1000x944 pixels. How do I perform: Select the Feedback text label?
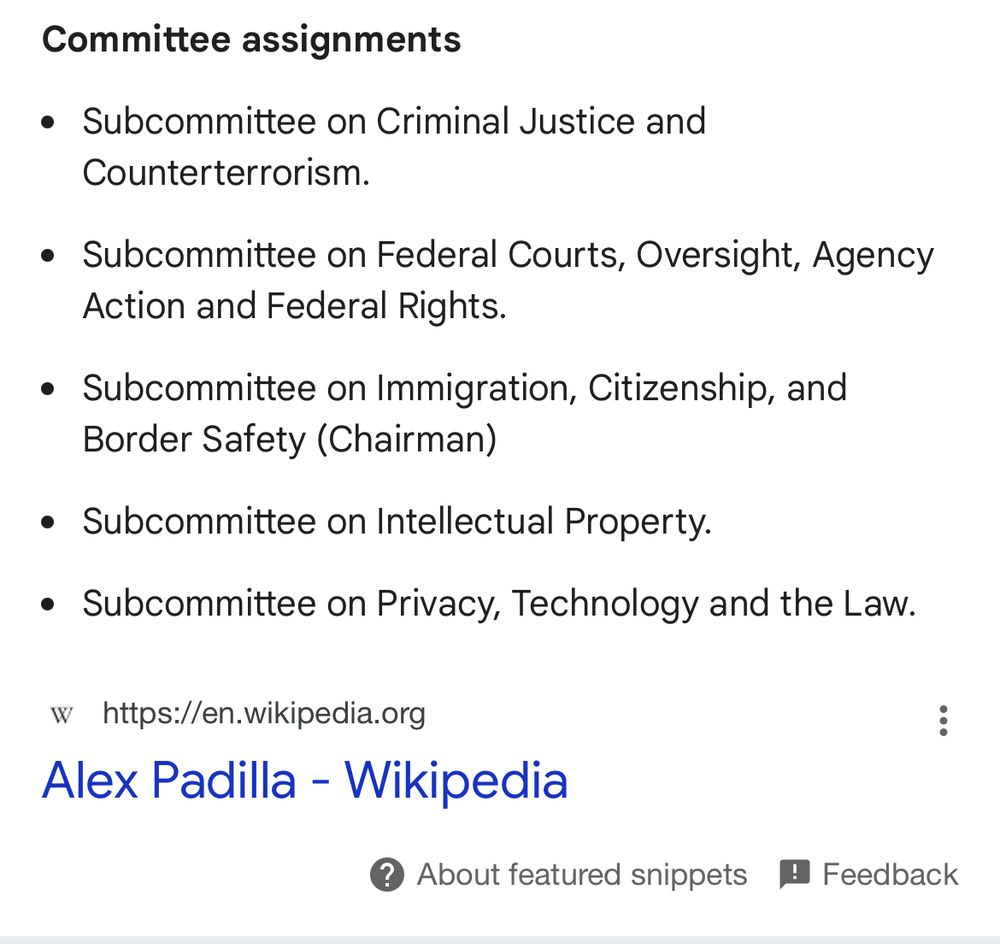point(890,874)
